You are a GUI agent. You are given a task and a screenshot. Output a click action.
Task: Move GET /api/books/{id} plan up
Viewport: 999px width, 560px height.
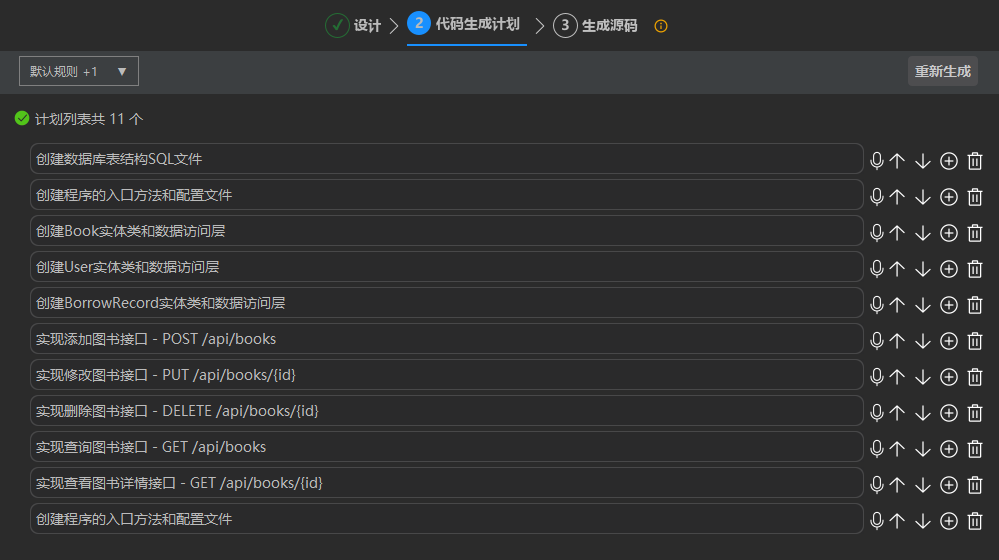pyautogui.click(x=897, y=484)
